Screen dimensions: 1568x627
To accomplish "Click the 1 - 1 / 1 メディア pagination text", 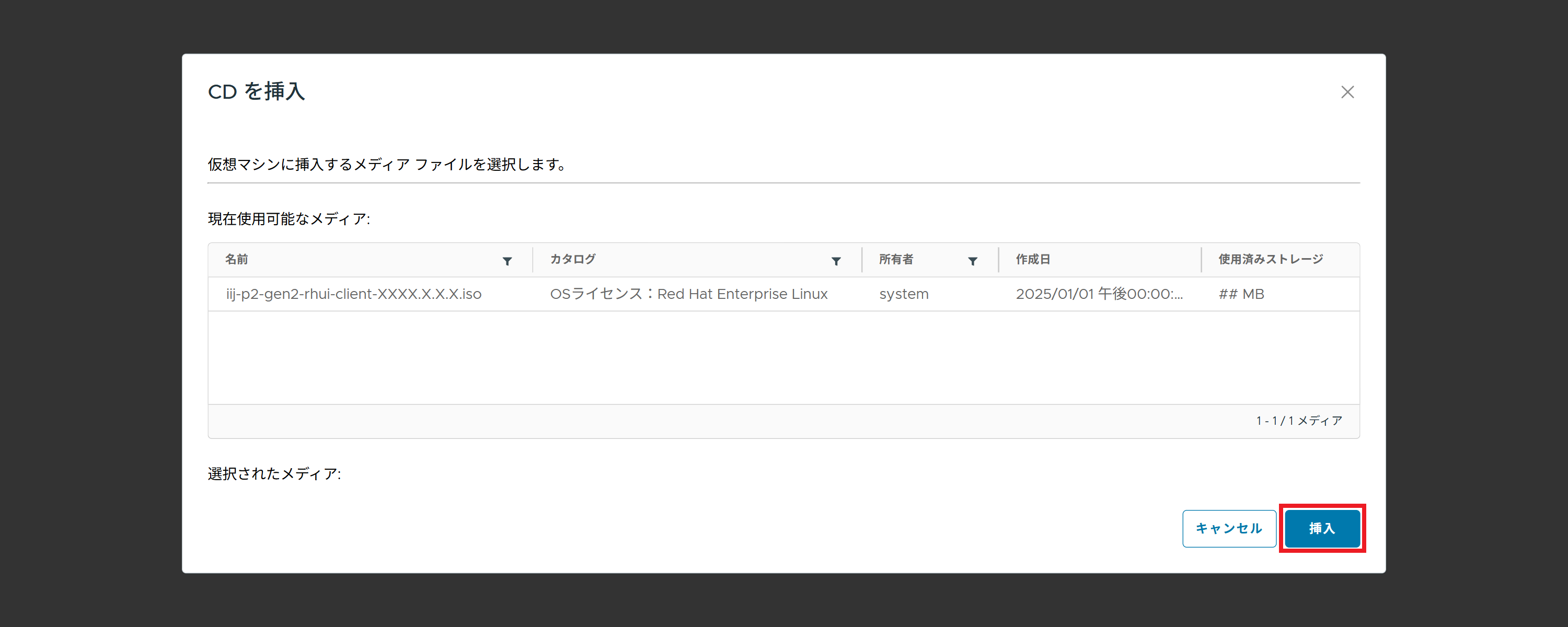I will pos(1299,421).
